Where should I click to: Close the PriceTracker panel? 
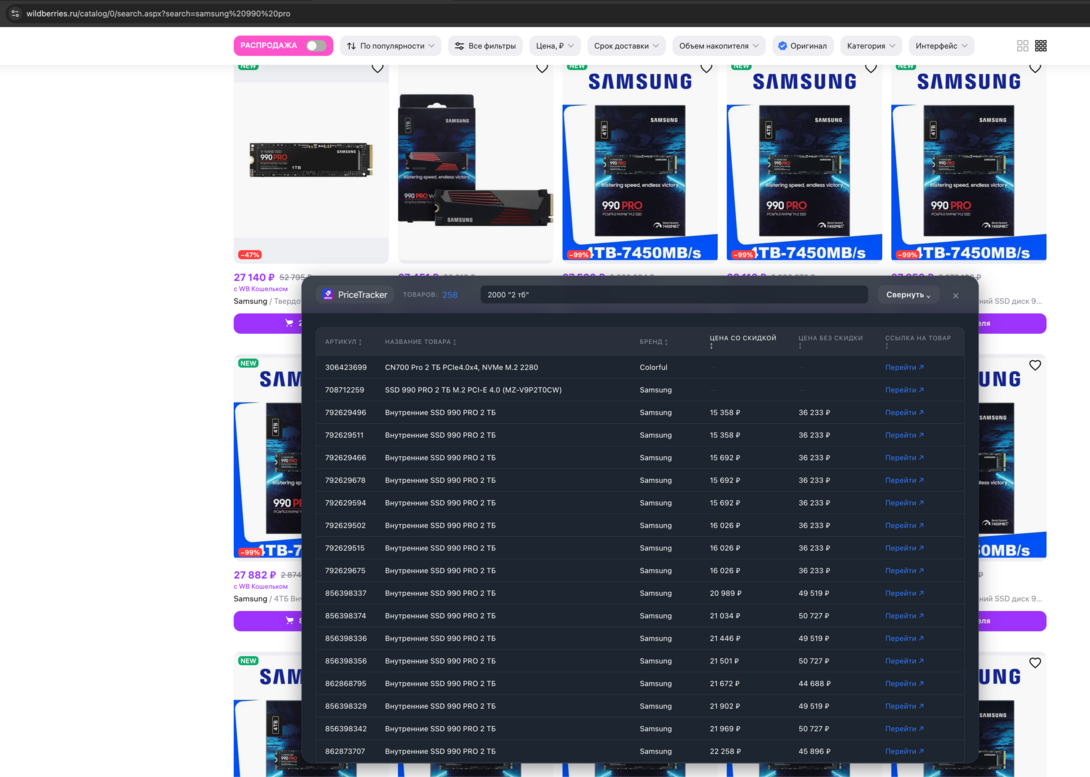956,295
